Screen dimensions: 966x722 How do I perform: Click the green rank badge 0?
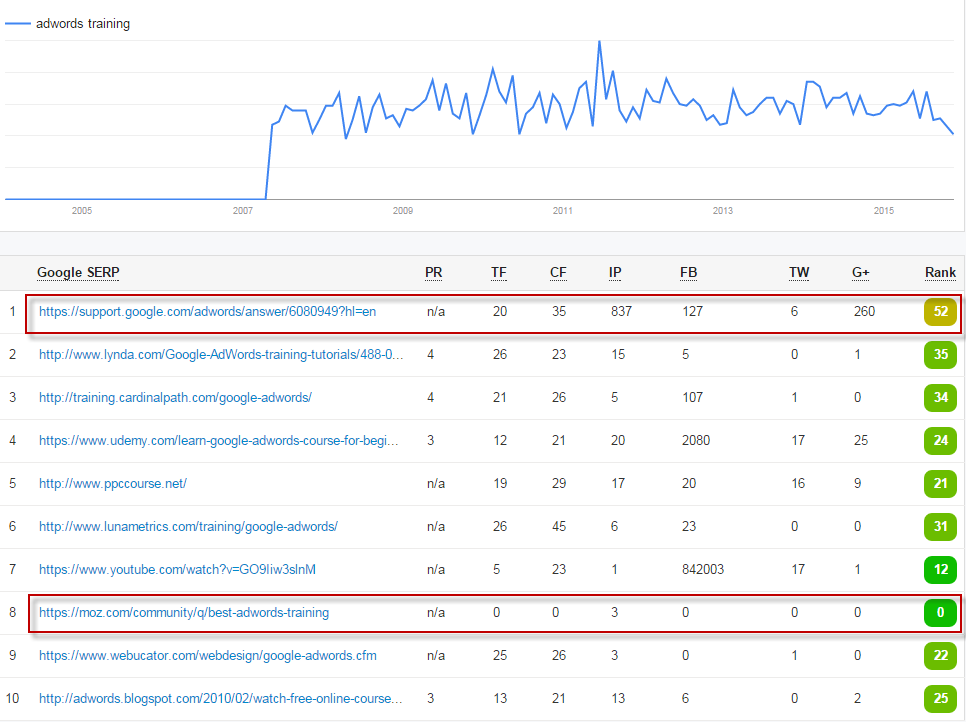click(940, 613)
